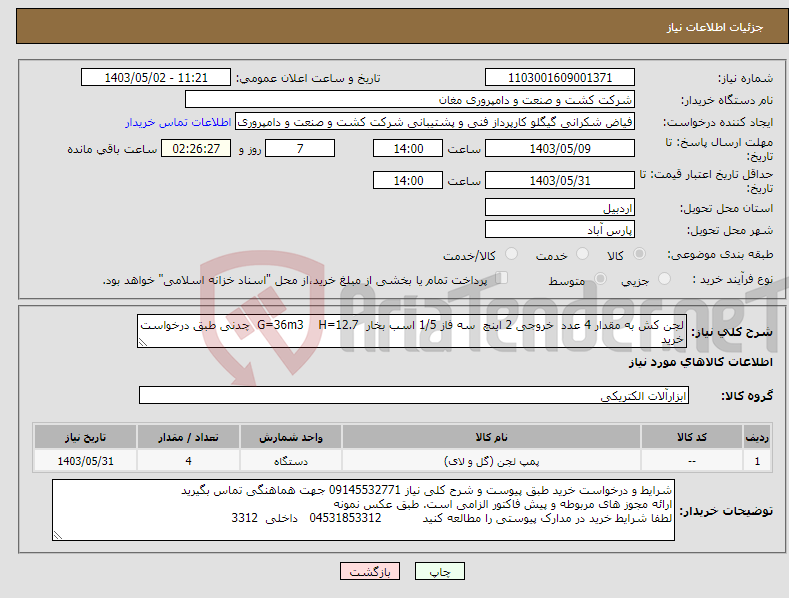Click the تعداد / مقدار column header
Image resolution: width=789 pixels, height=598 pixels.
(188, 437)
